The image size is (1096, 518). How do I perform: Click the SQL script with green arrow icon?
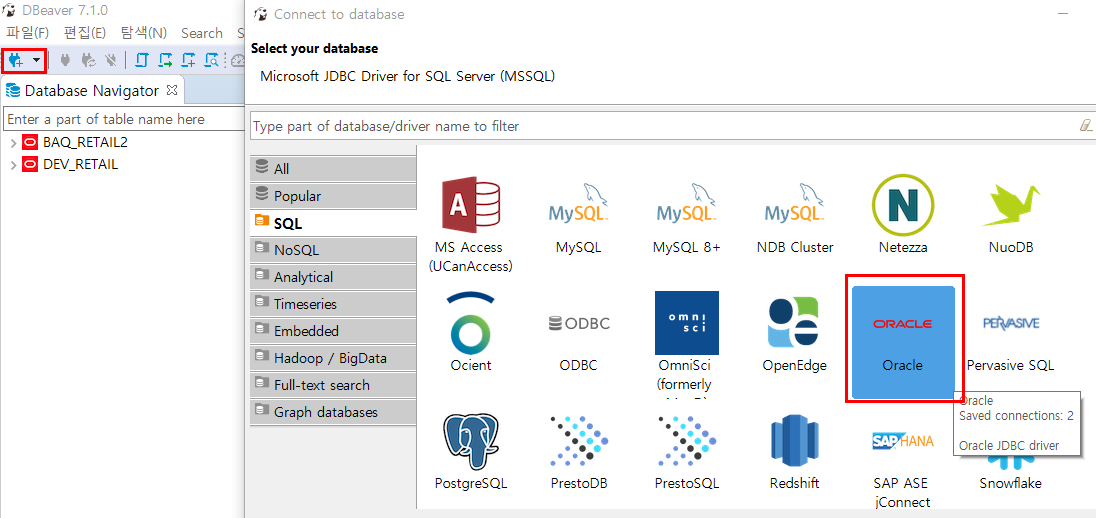pyautogui.click(x=165, y=61)
